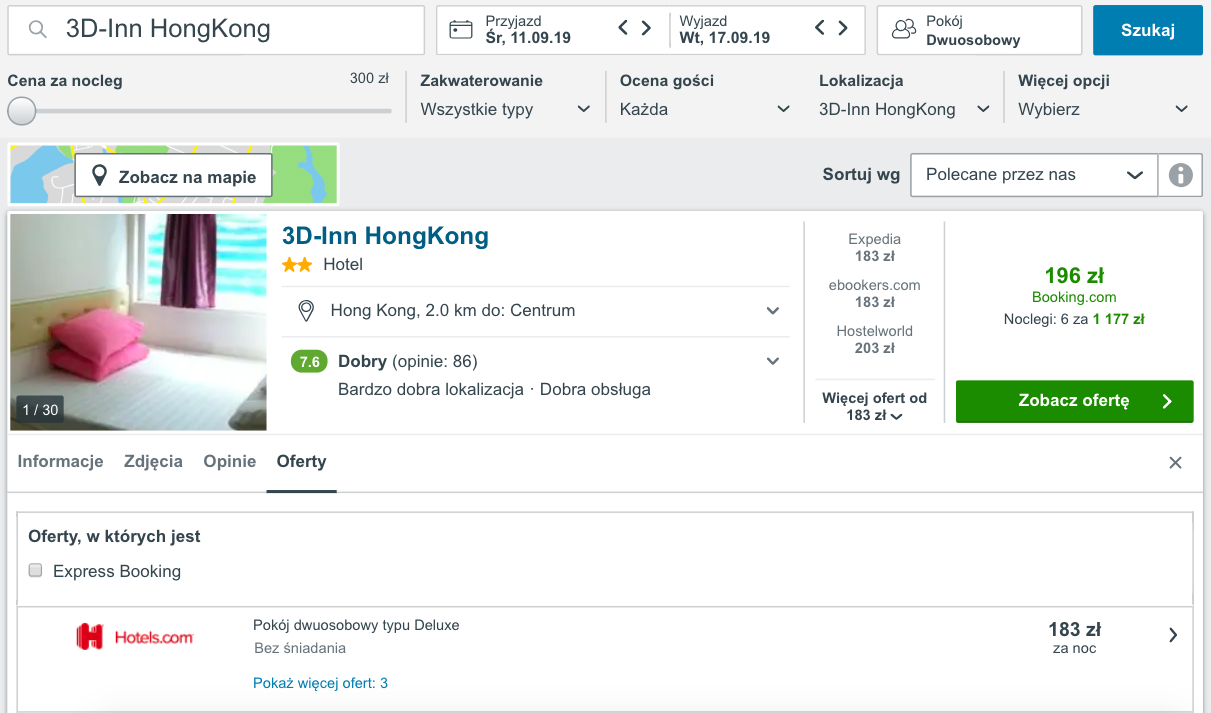
Task: Go to next departure date
Action: [x=843, y=28]
